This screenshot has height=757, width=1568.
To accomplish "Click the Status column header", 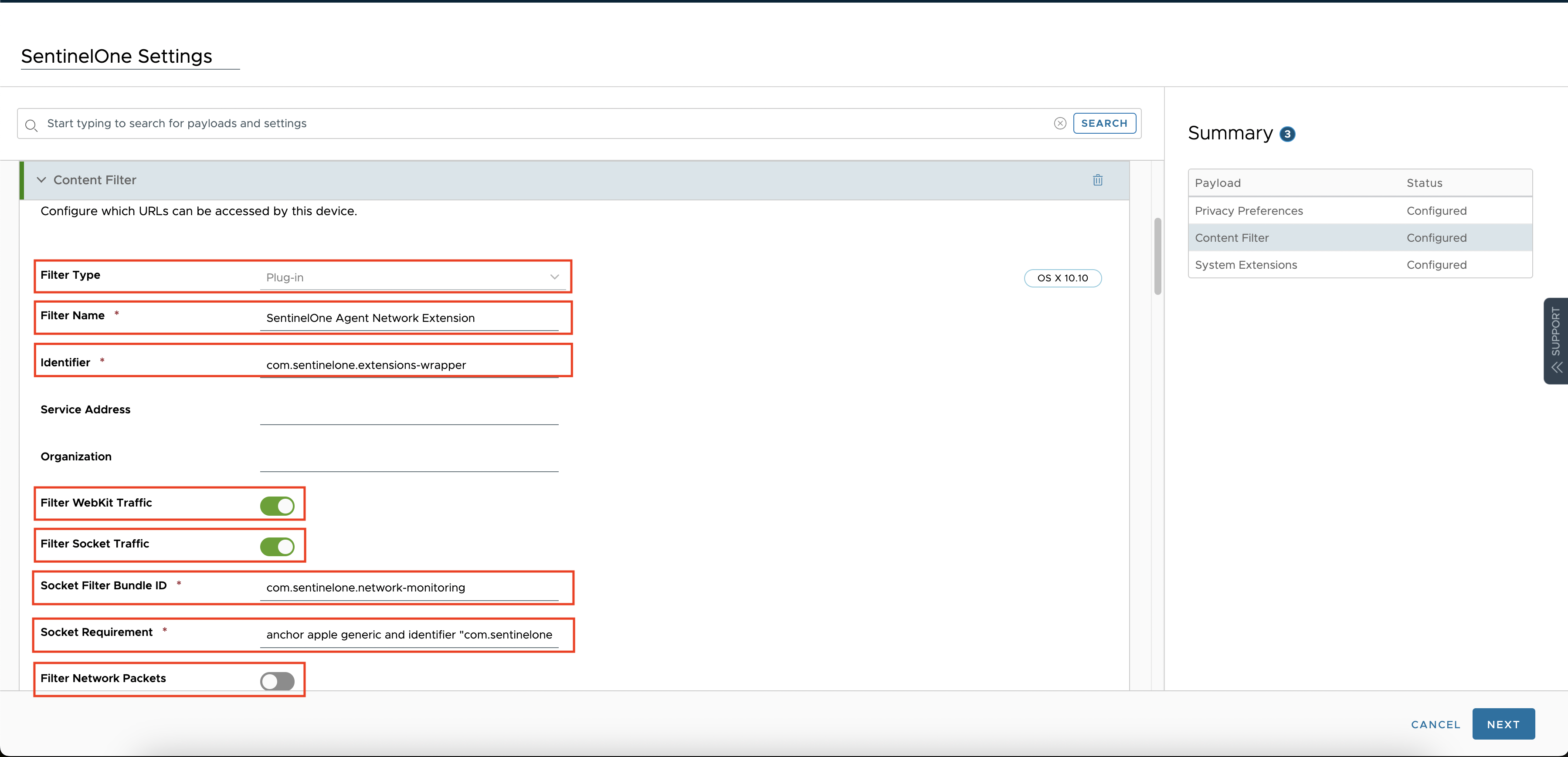I will coord(1424,183).
